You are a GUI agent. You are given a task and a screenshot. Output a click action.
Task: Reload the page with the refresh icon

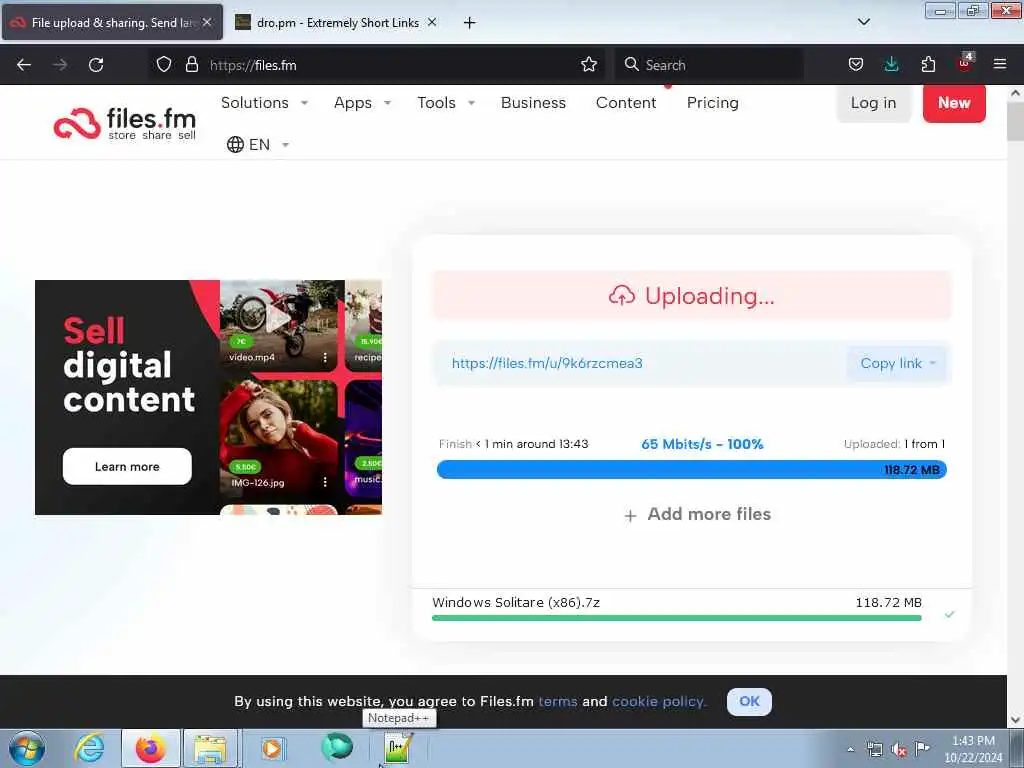pyautogui.click(x=96, y=65)
